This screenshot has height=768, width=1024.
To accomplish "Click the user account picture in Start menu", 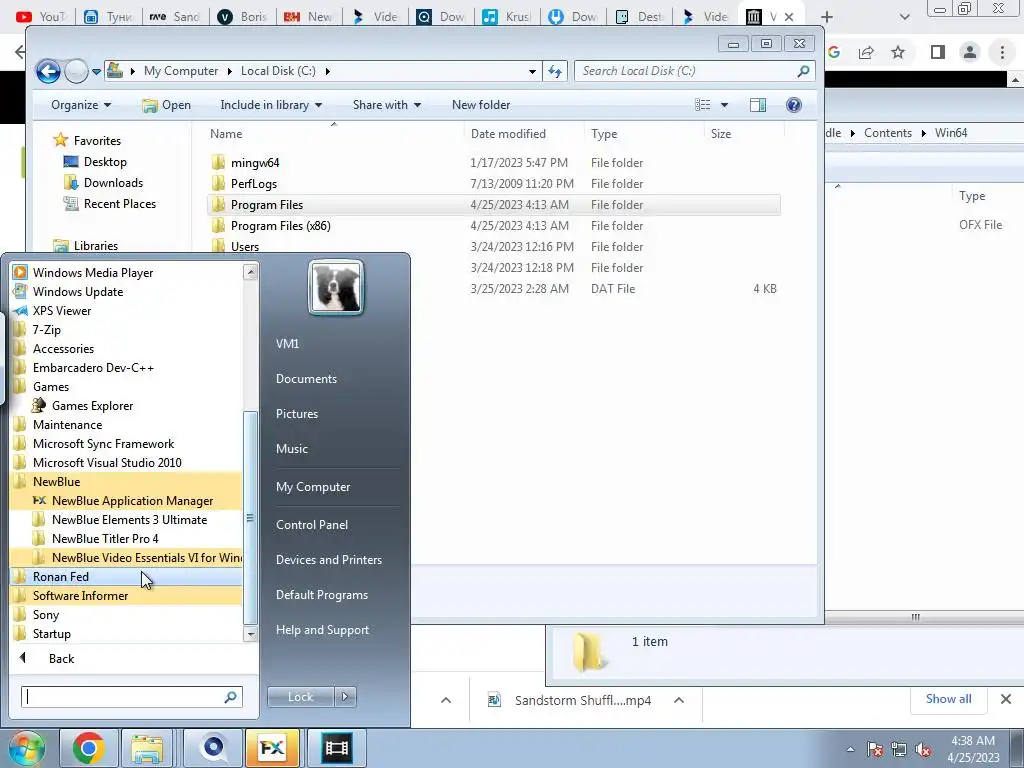I will pyautogui.click(x=336, y=287).
